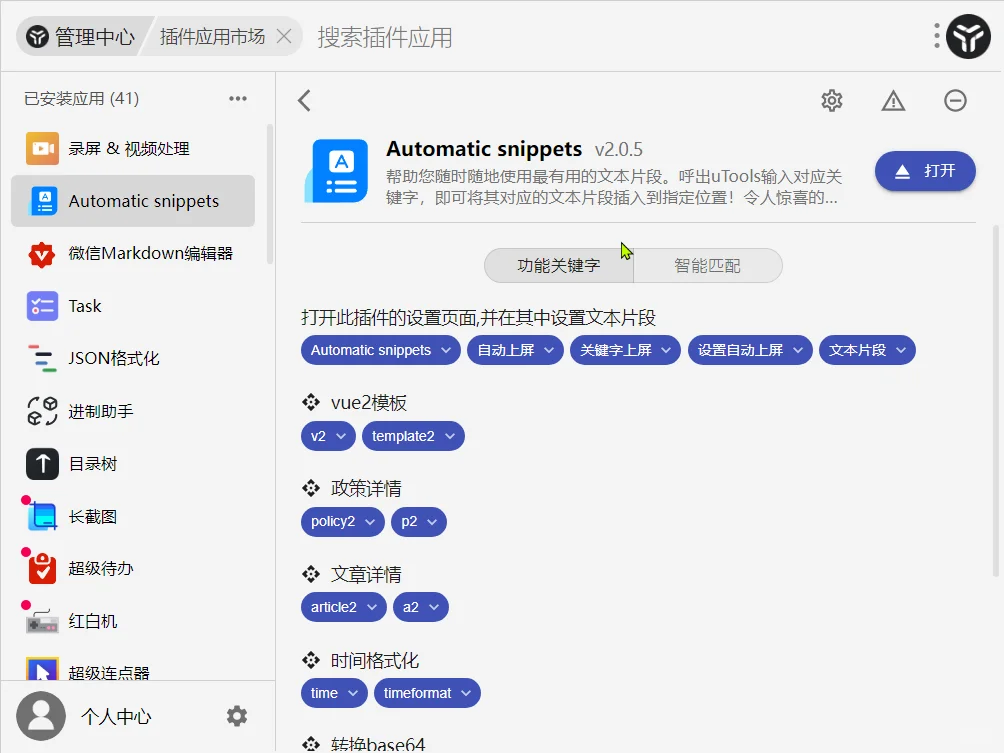Expand the v2 keyword dropdown
The width and height of the screenshot is (1004, 753).
[328, 436]
